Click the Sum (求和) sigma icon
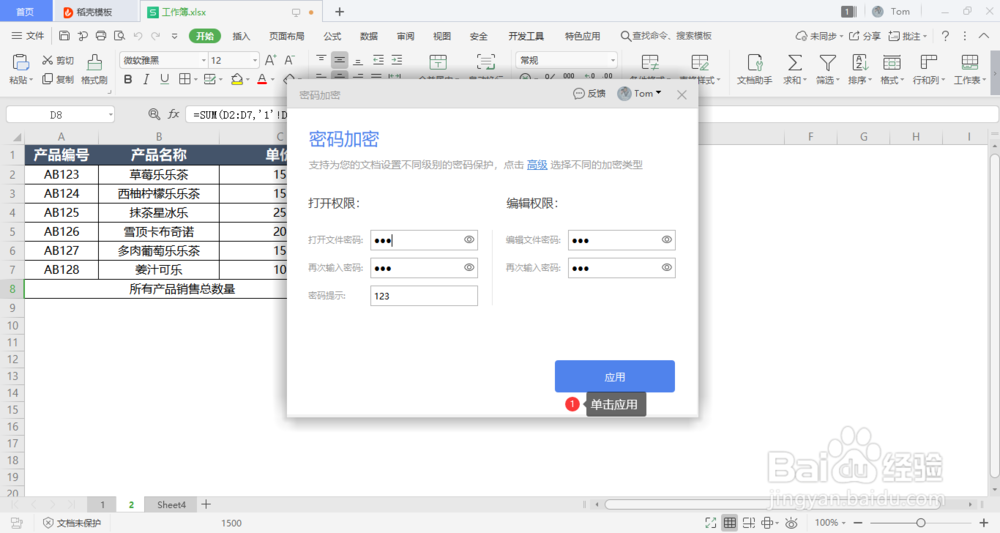Image resolution: width=1000 pixels, height=533 pixels. 795,62
